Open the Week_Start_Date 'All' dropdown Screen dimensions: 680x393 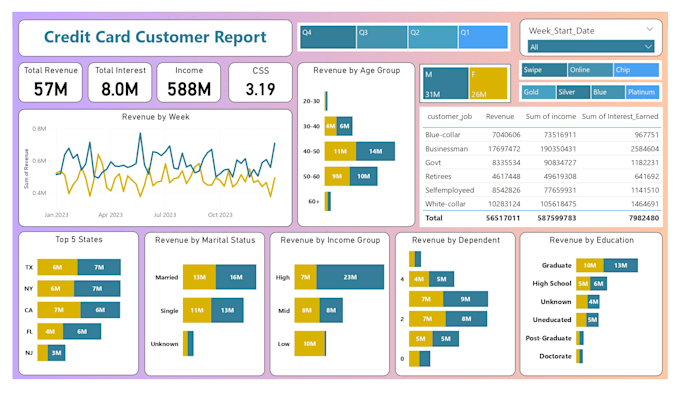coord(591,46)
